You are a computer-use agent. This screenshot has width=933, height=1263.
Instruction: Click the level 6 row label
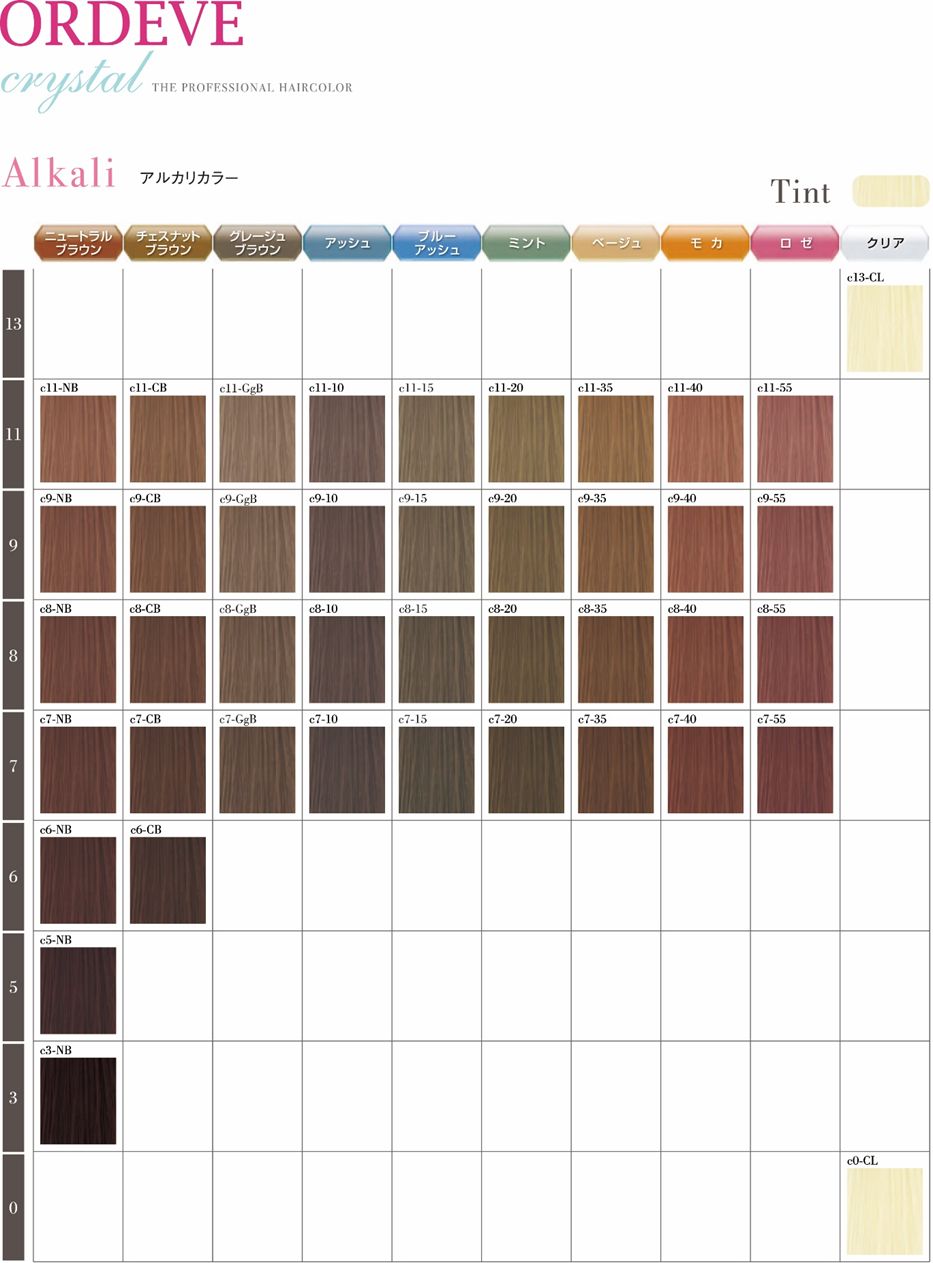tap(14, 877)
